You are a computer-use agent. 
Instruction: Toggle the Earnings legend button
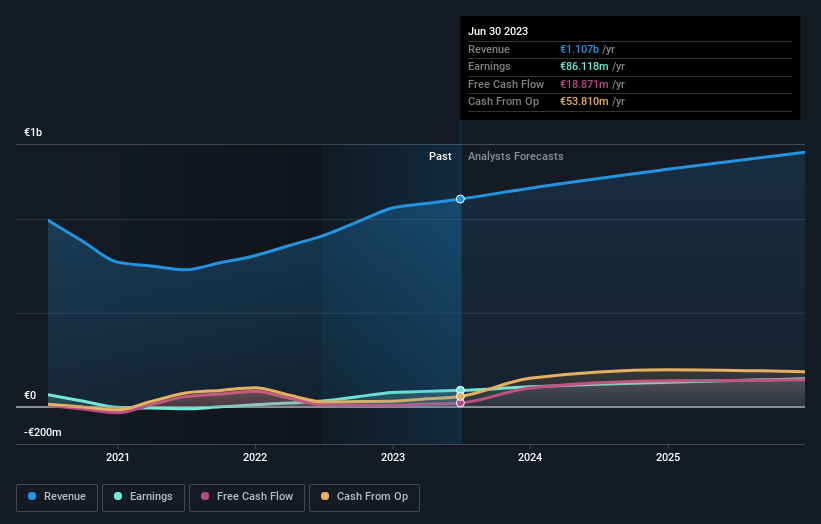point(143,497)
